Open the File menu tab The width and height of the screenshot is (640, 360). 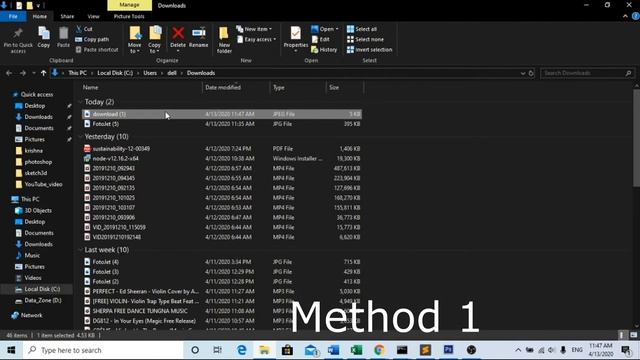[13, 16]
